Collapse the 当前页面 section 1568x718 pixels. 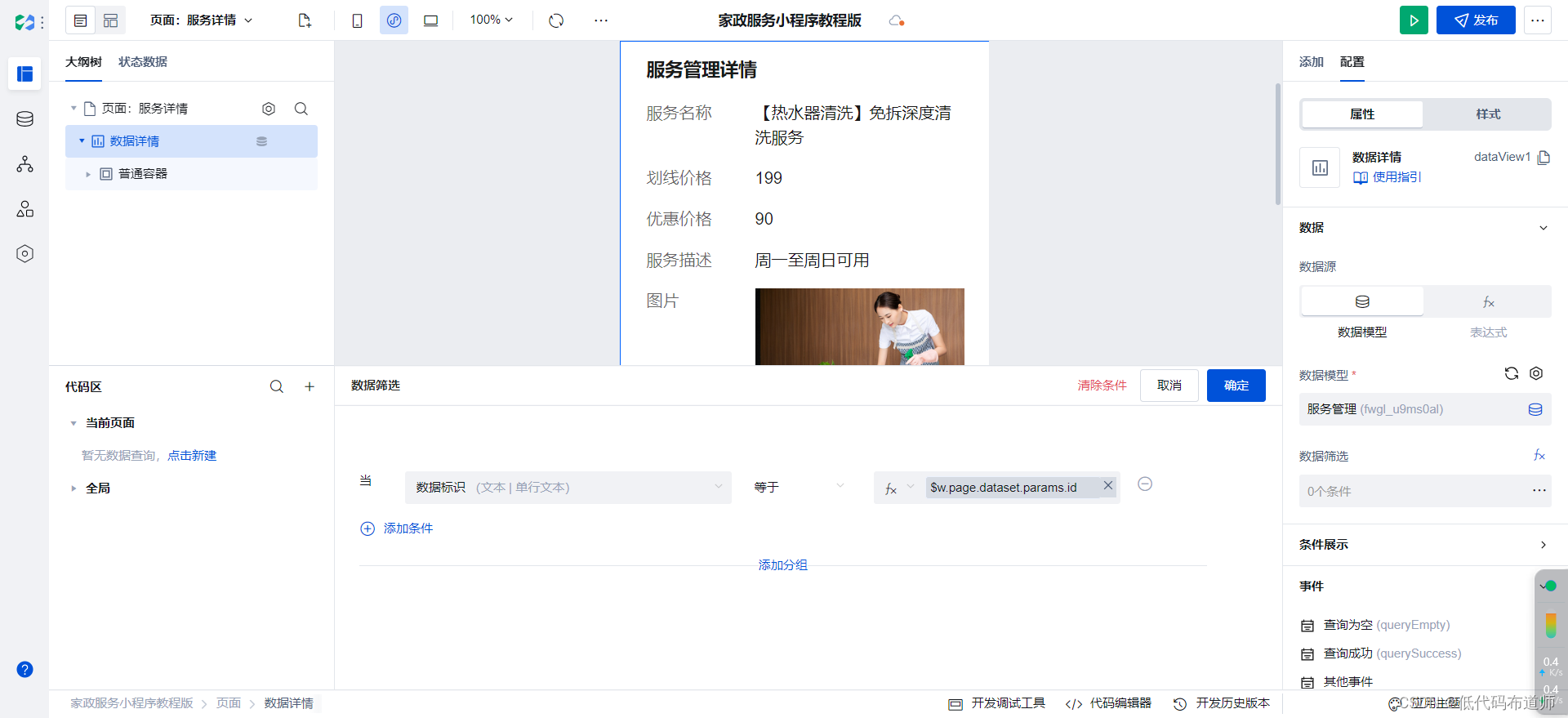tap(73, 423)
